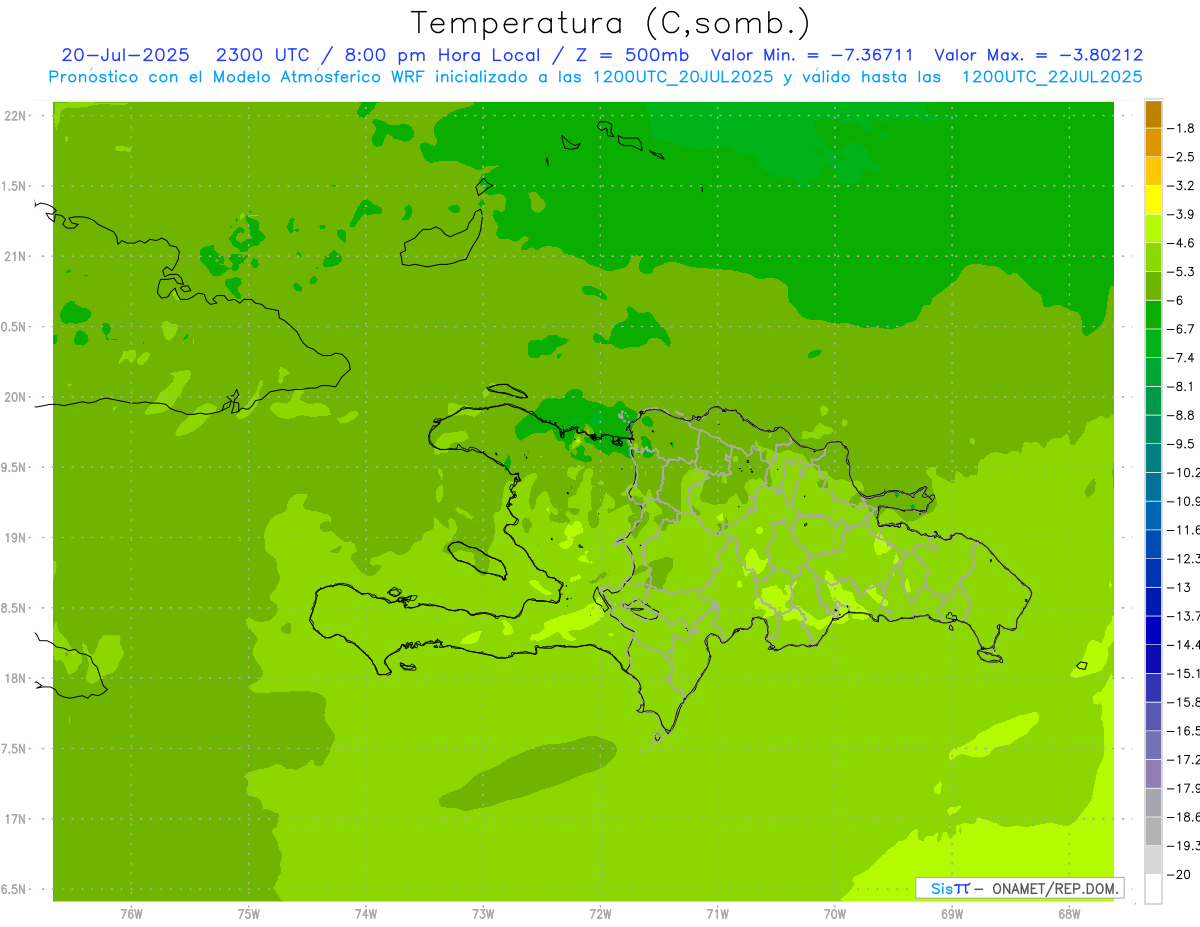Click the "-14.4" legend value

(x=1183, y=644)
